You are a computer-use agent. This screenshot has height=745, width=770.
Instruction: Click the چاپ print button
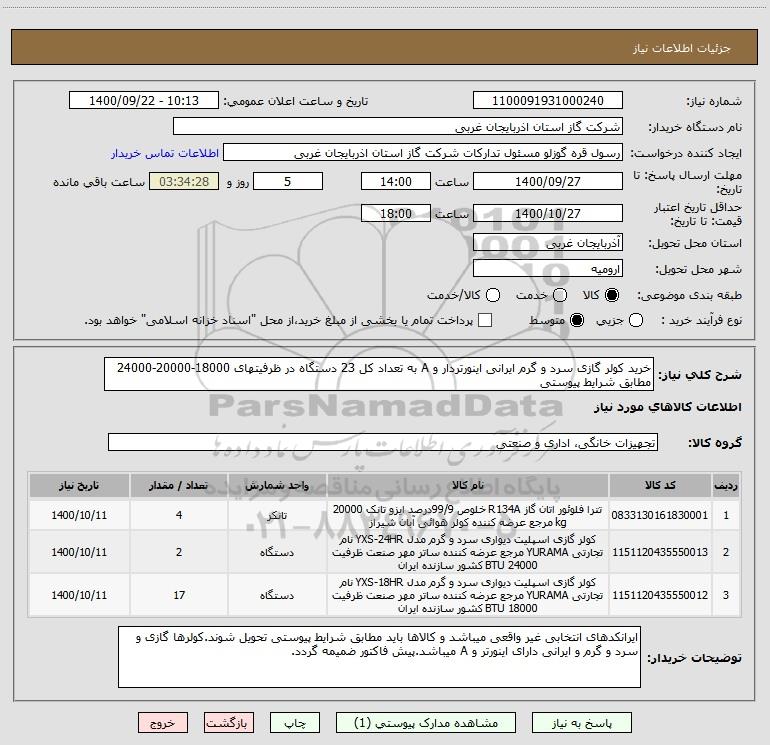coord(295,723)
